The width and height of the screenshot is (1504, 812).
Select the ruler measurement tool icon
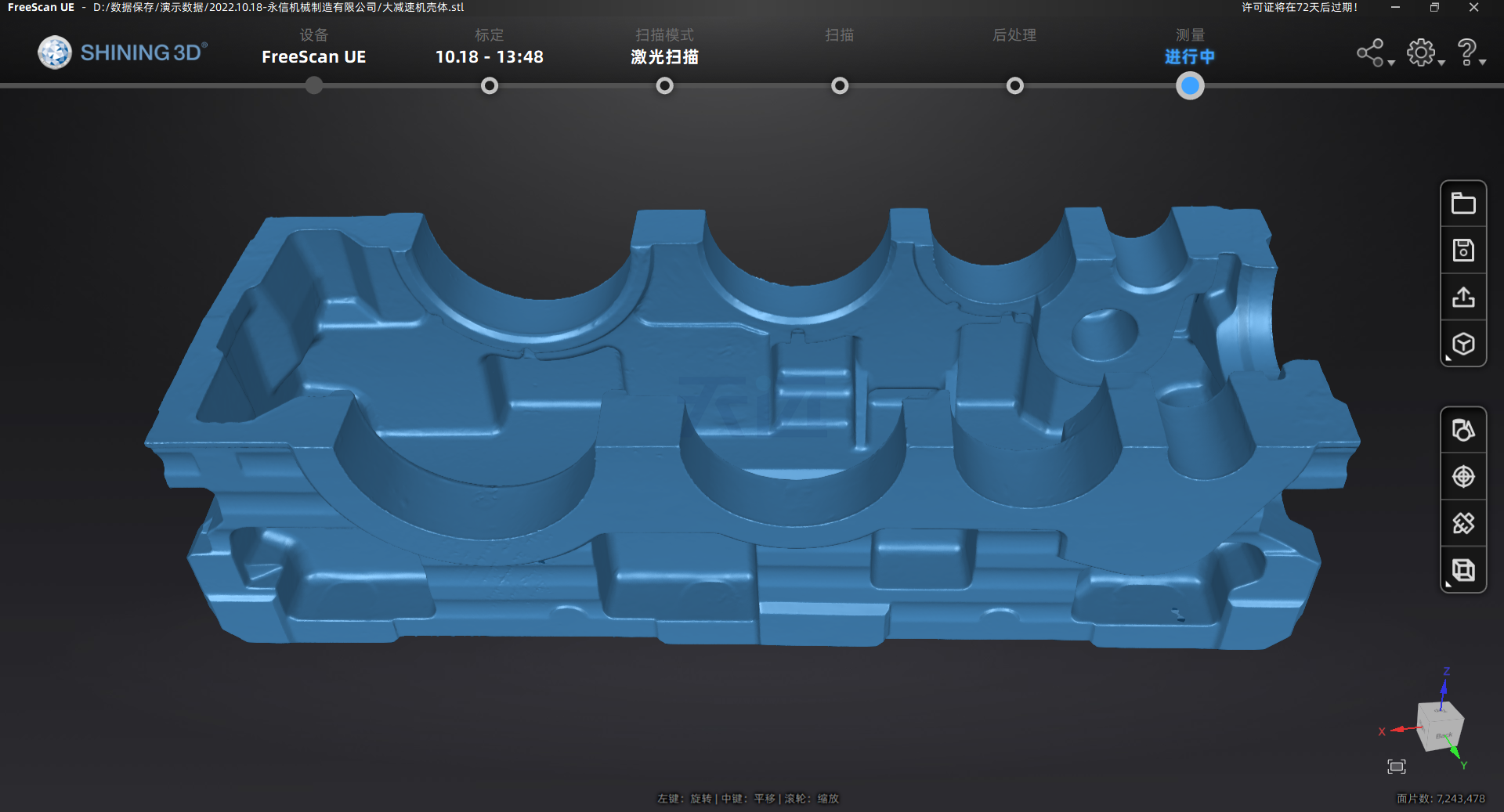[x=1462, y=523]
